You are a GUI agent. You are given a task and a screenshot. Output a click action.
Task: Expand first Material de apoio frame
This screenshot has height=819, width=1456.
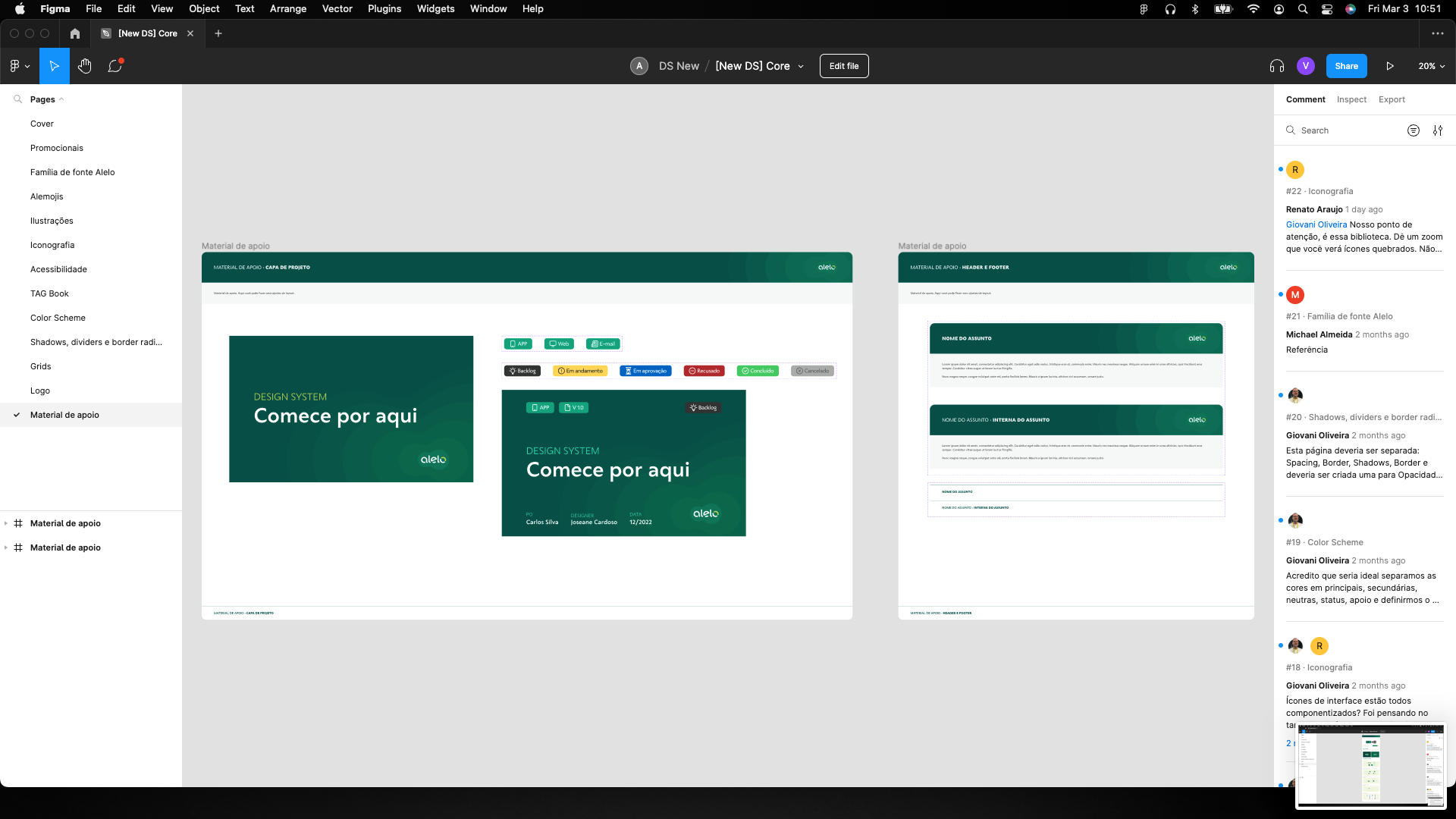pyautogui.click(x=6, y=523)
